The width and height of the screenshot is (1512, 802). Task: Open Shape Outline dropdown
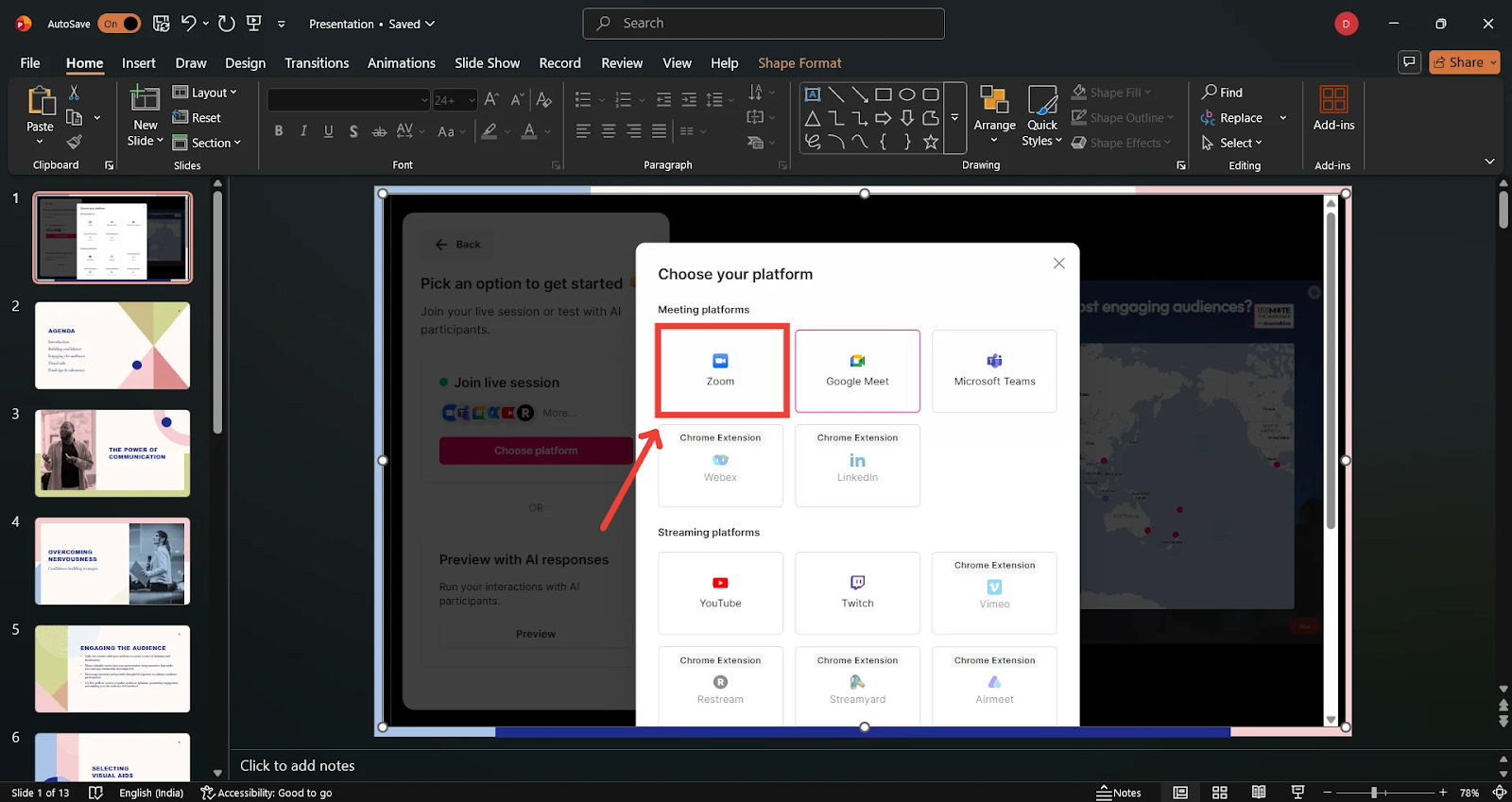point(1123,118)
